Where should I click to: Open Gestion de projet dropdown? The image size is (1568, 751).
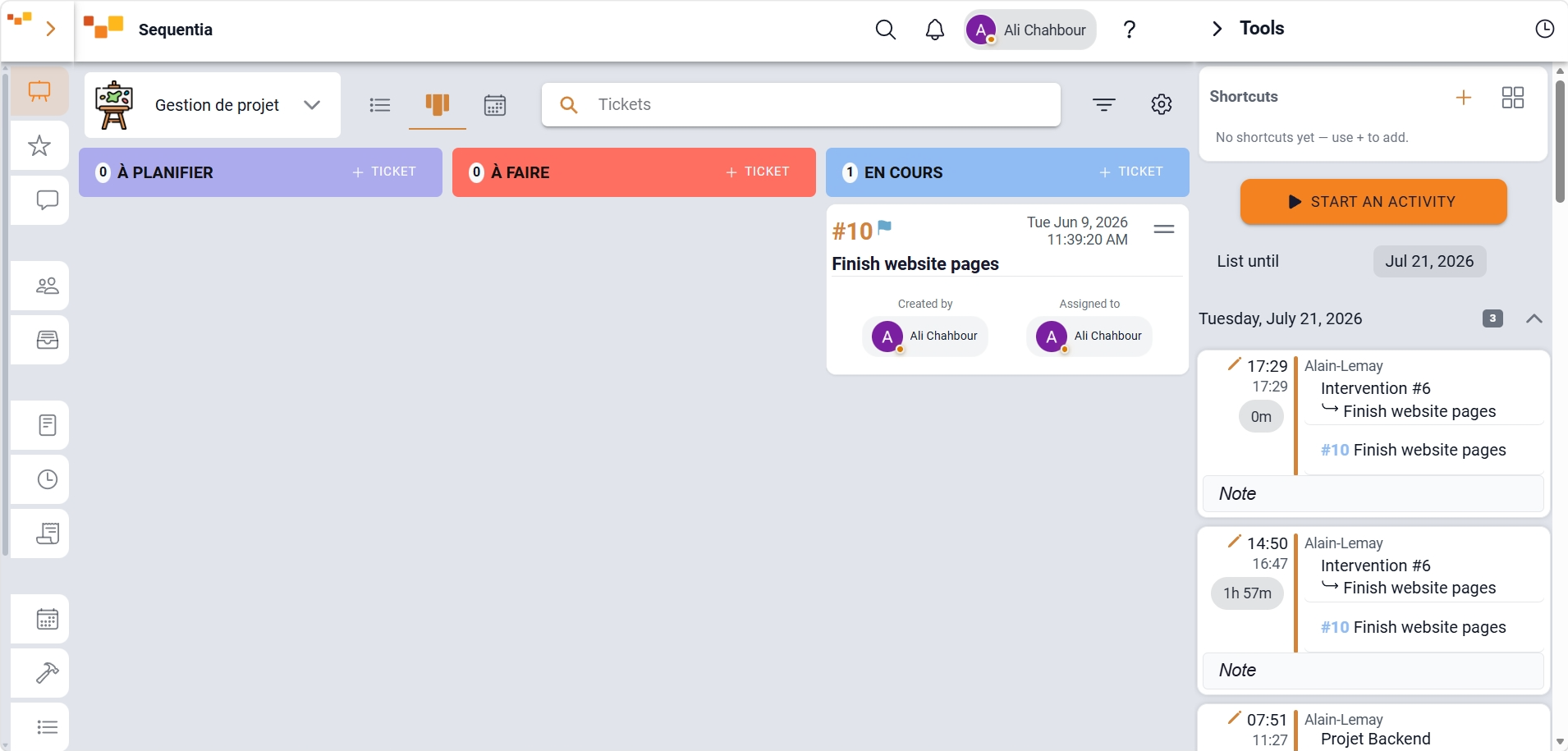point(213,105)
